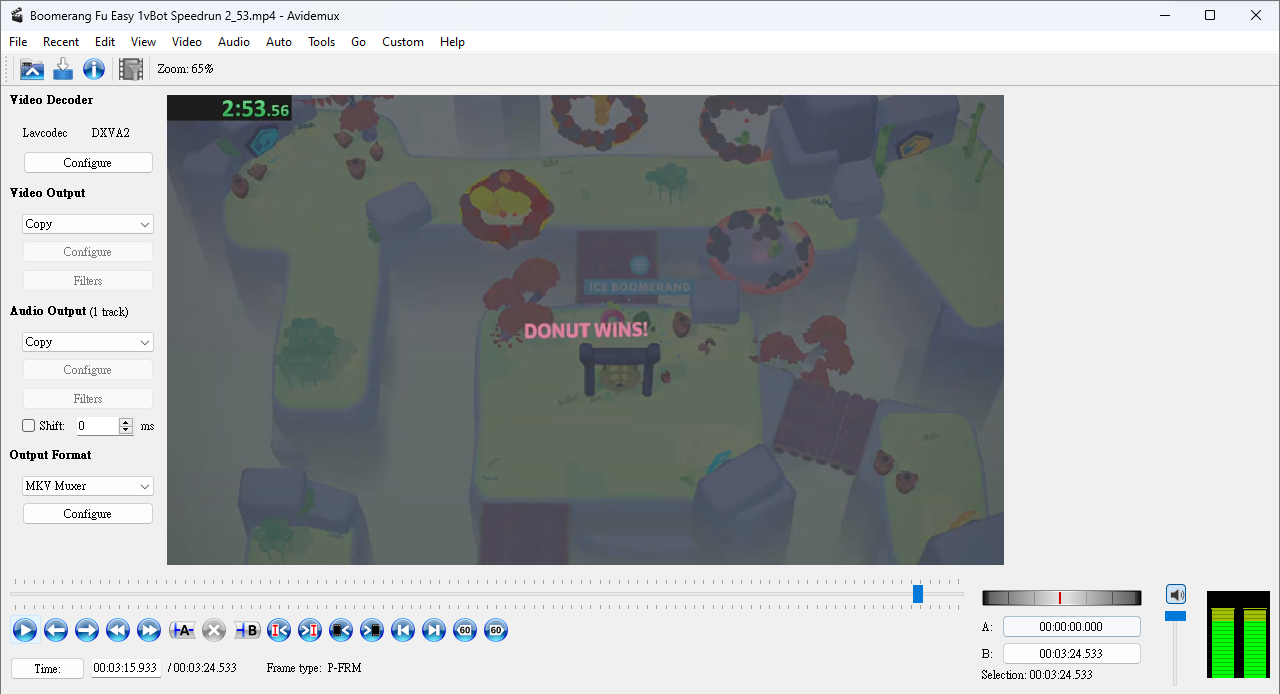Click Configure under Output Format
The height and width of the screenshot is (694, 1280).
click(x=88, y=514)
